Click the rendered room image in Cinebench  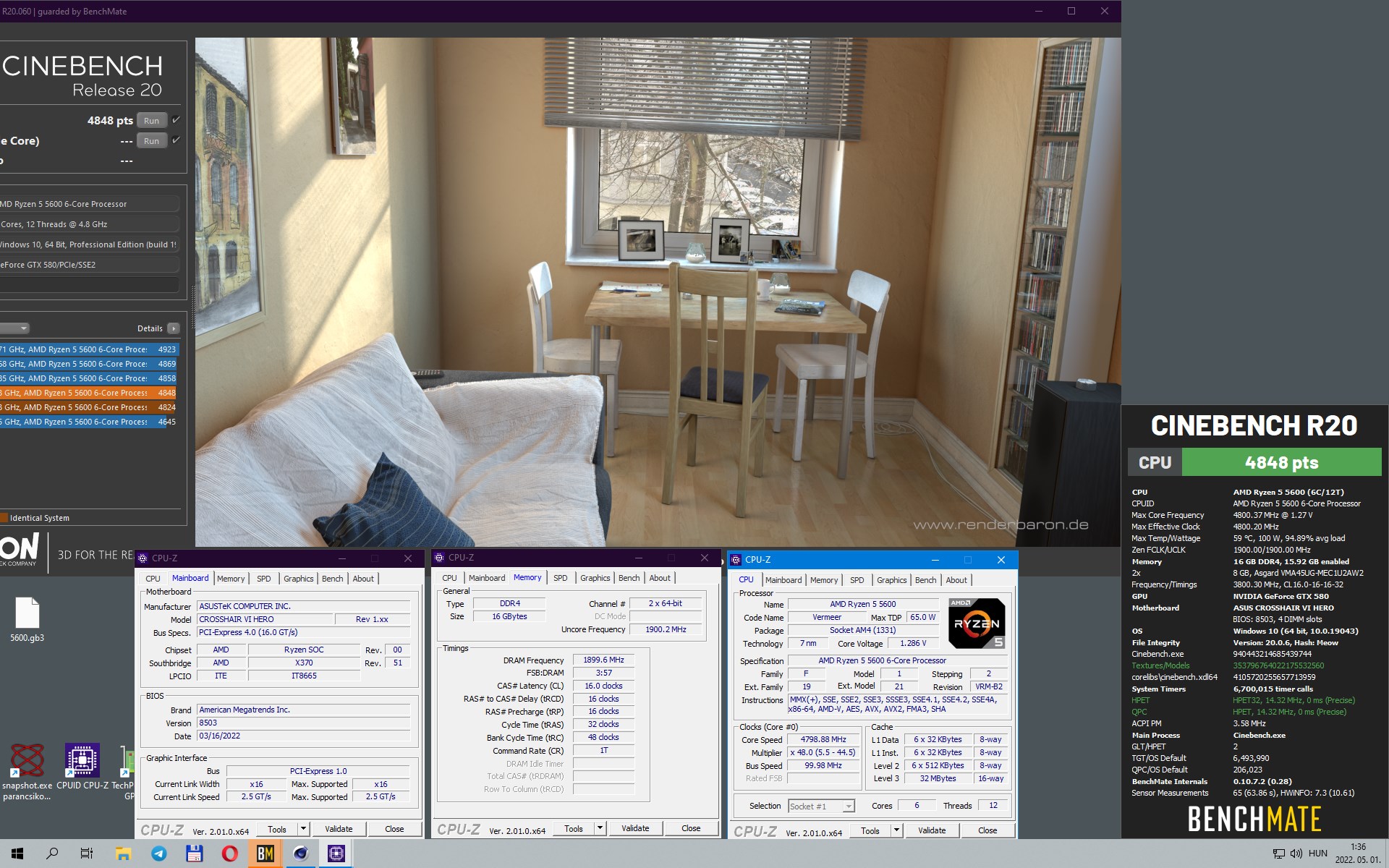click(658, 292)
